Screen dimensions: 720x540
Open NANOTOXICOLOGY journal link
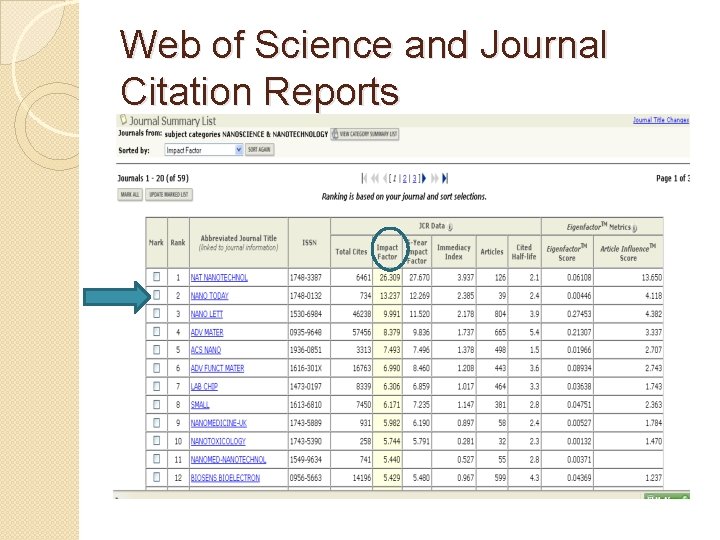pyautogui.click(x=218, y=441)
